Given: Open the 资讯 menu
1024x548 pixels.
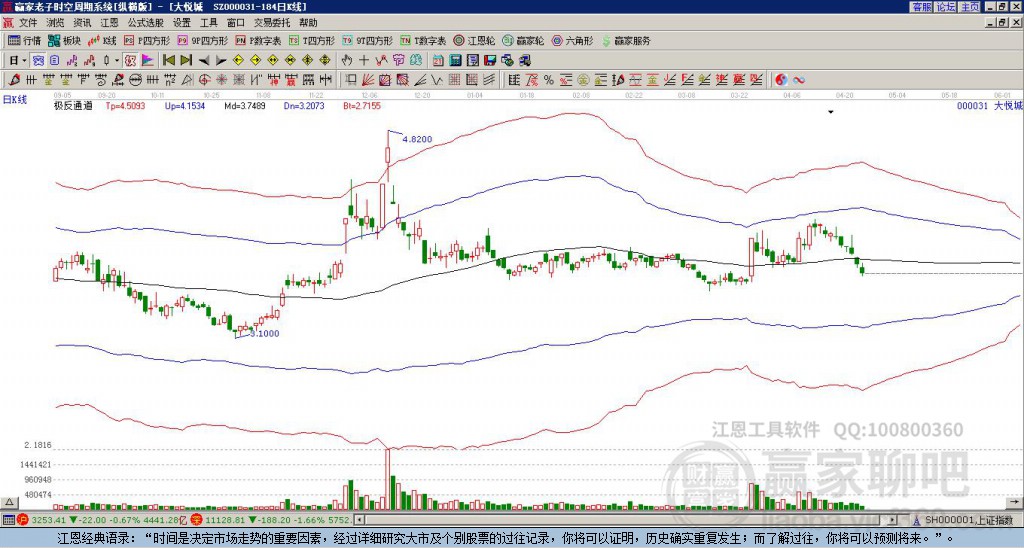Looking at the screenshot, I should point(82,23).
